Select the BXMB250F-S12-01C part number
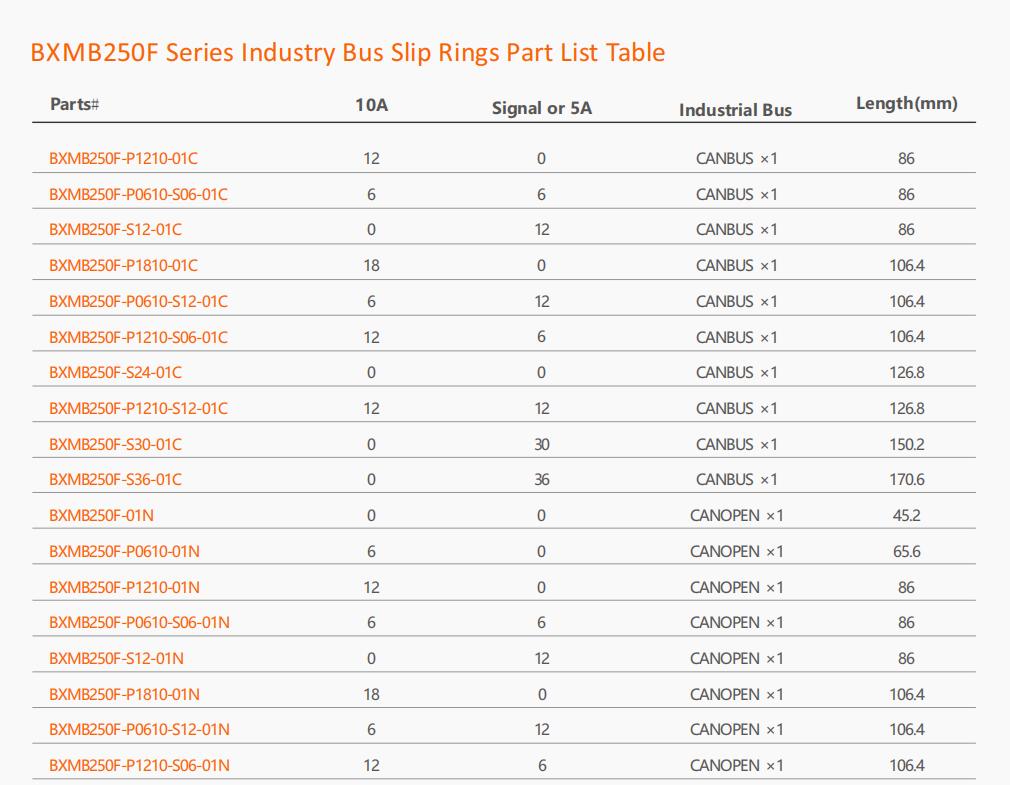 pos(115,230)
